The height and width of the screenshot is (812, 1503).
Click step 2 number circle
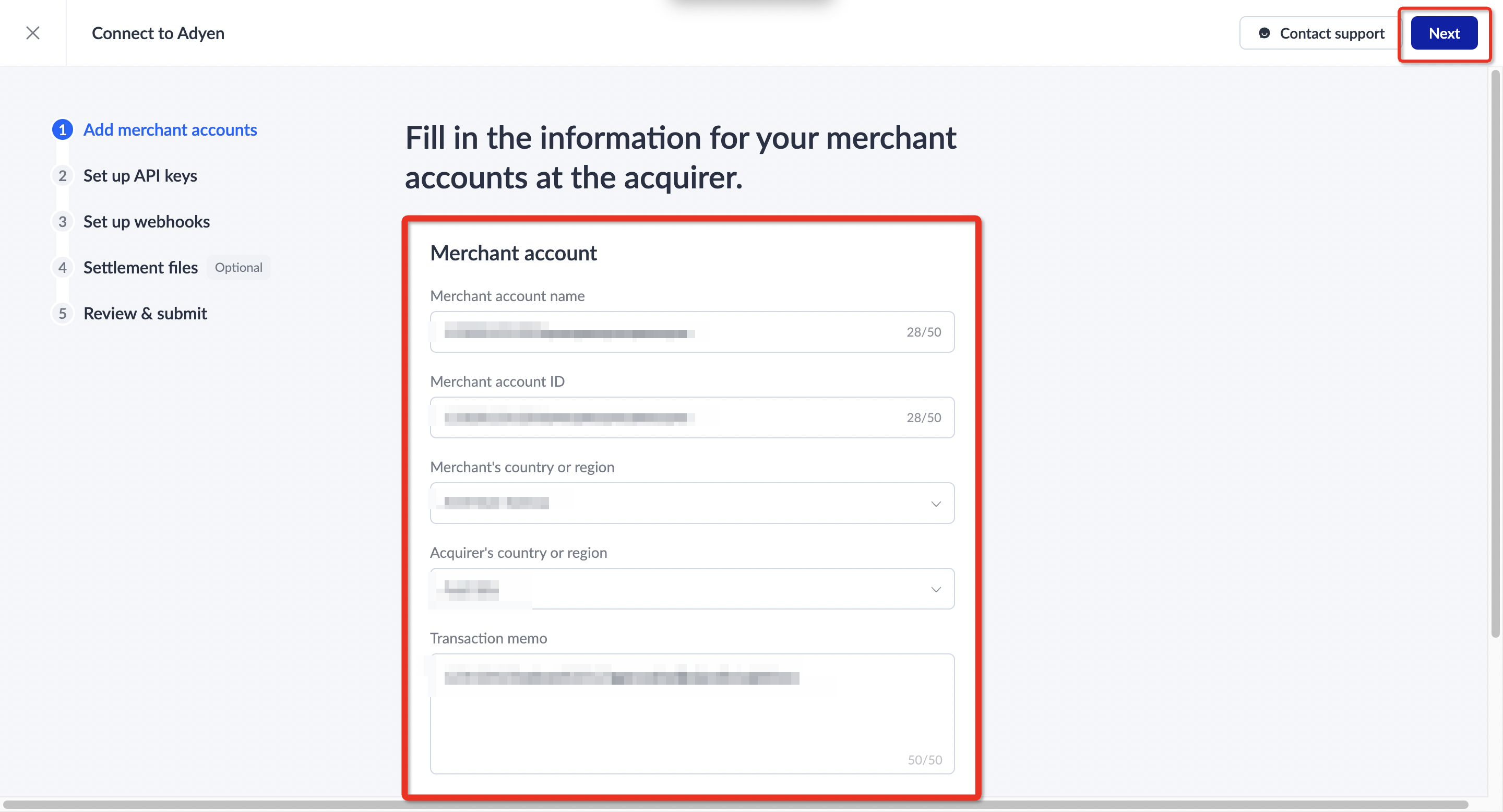click(63, 175)
